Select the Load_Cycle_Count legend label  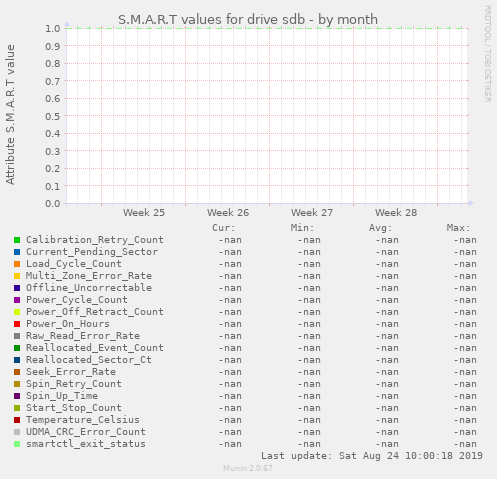coord(74,264)
